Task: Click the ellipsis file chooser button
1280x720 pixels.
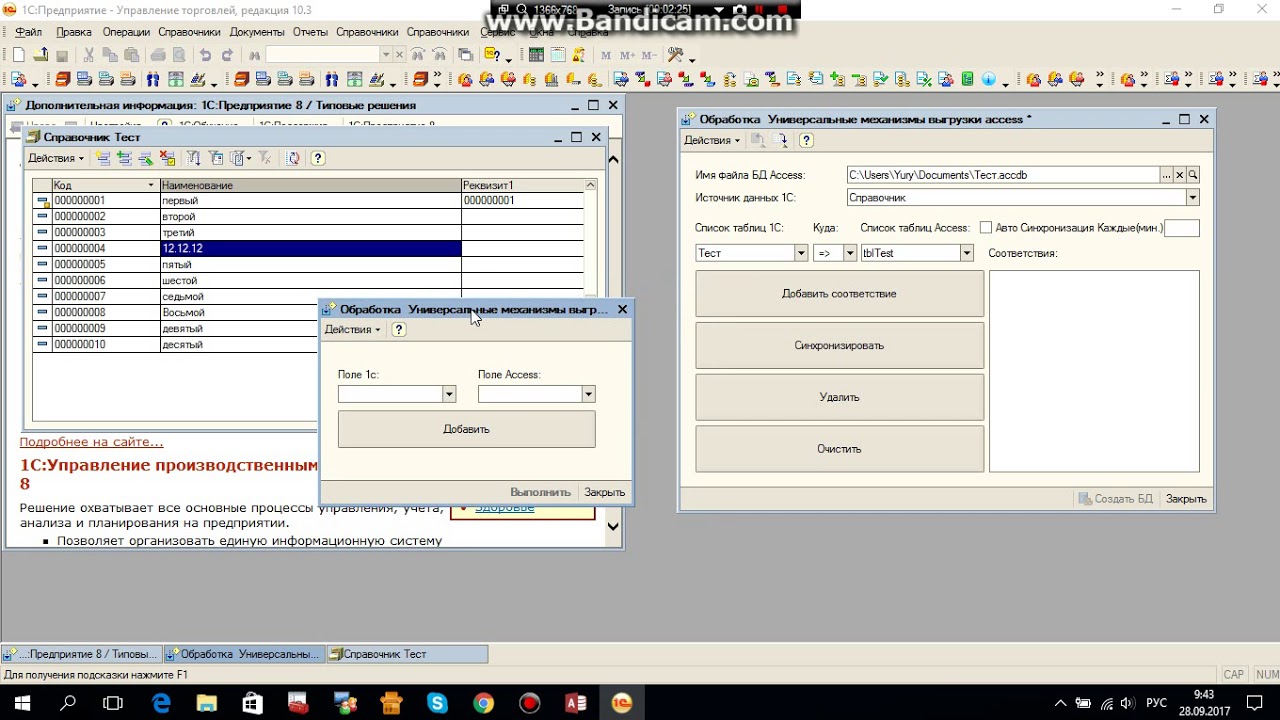Action: (x=1166, y=175)
